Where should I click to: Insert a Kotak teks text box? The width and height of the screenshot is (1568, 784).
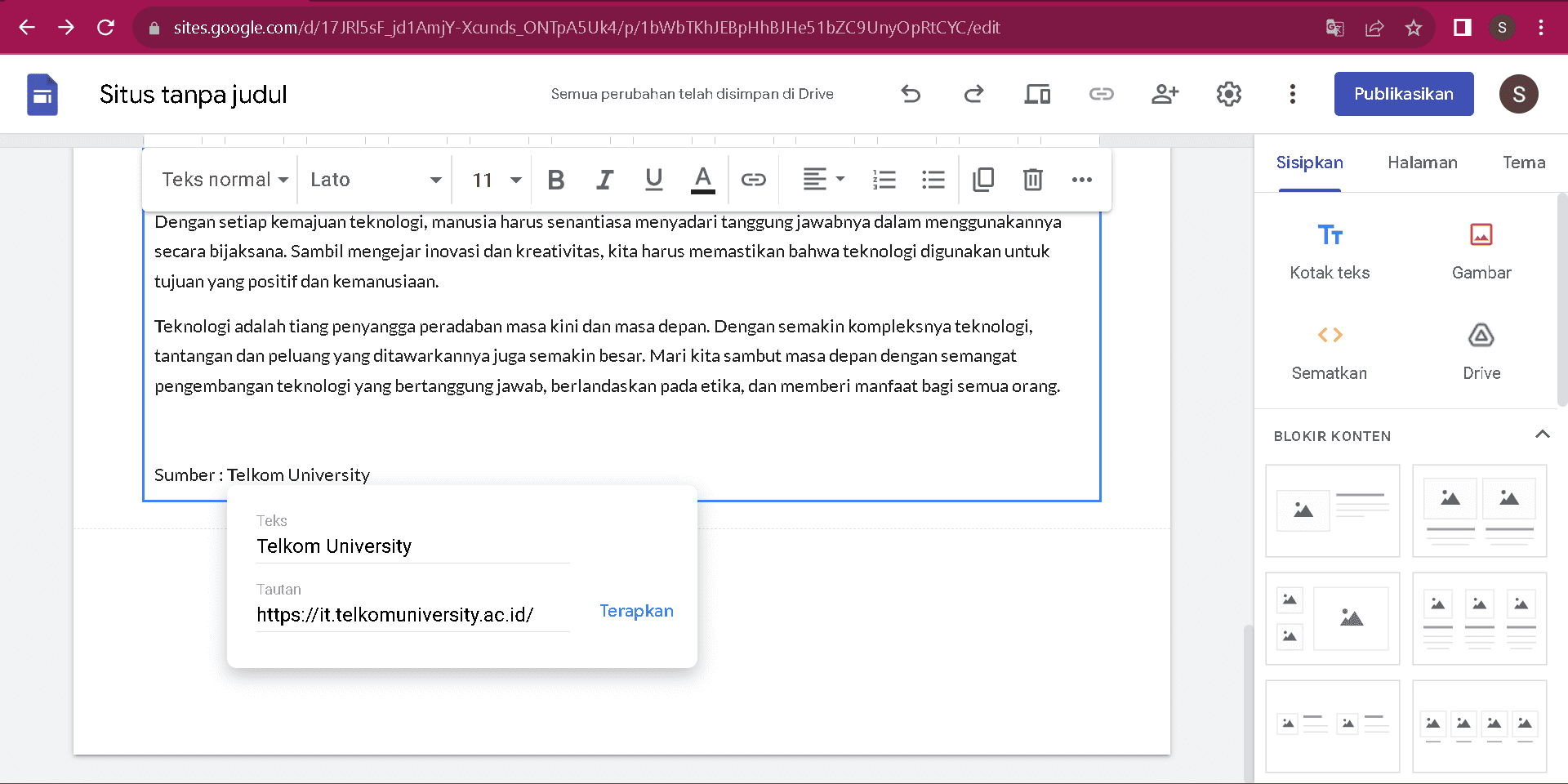[1330, 251]
